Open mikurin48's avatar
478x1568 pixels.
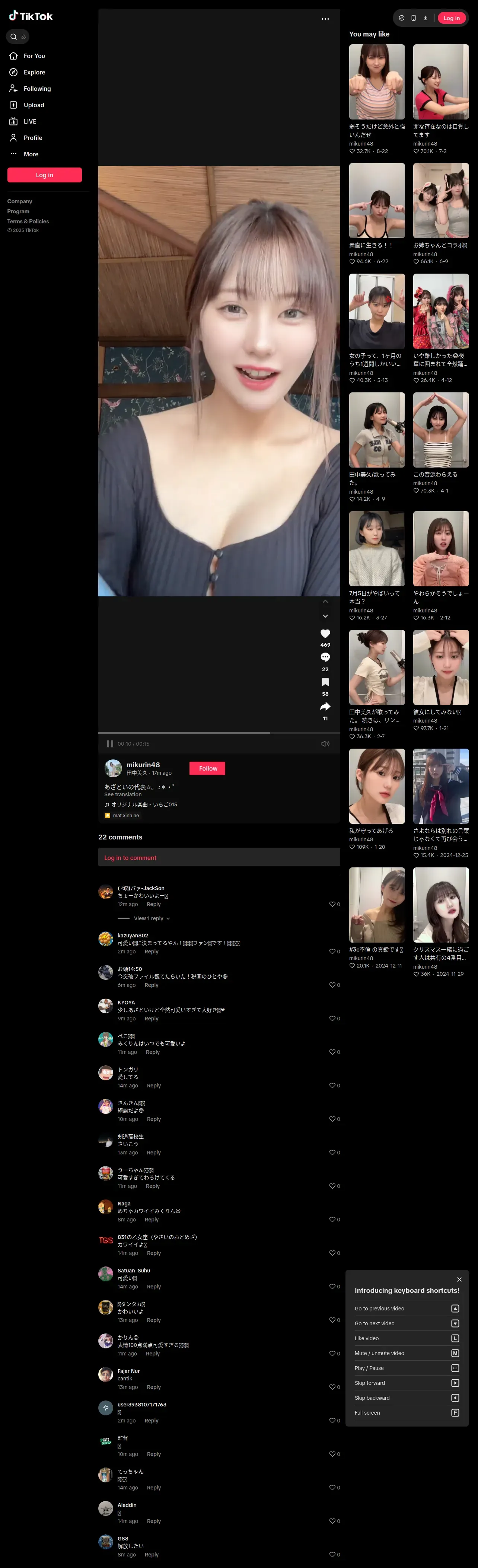[113, 769]
